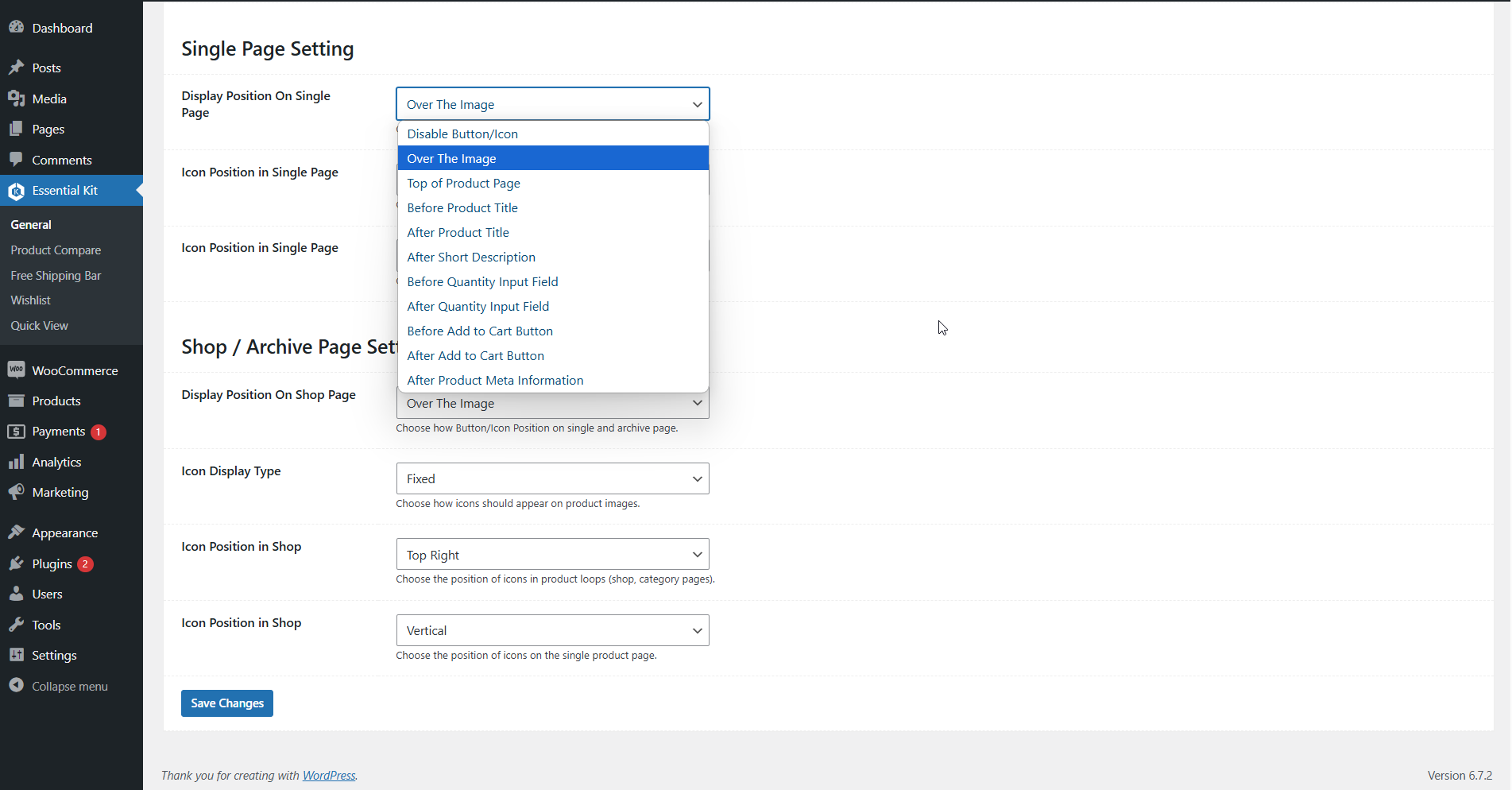
Task: Click the Essential Kit logo icon
Action: pyautogui.click(x=16, y=191)
